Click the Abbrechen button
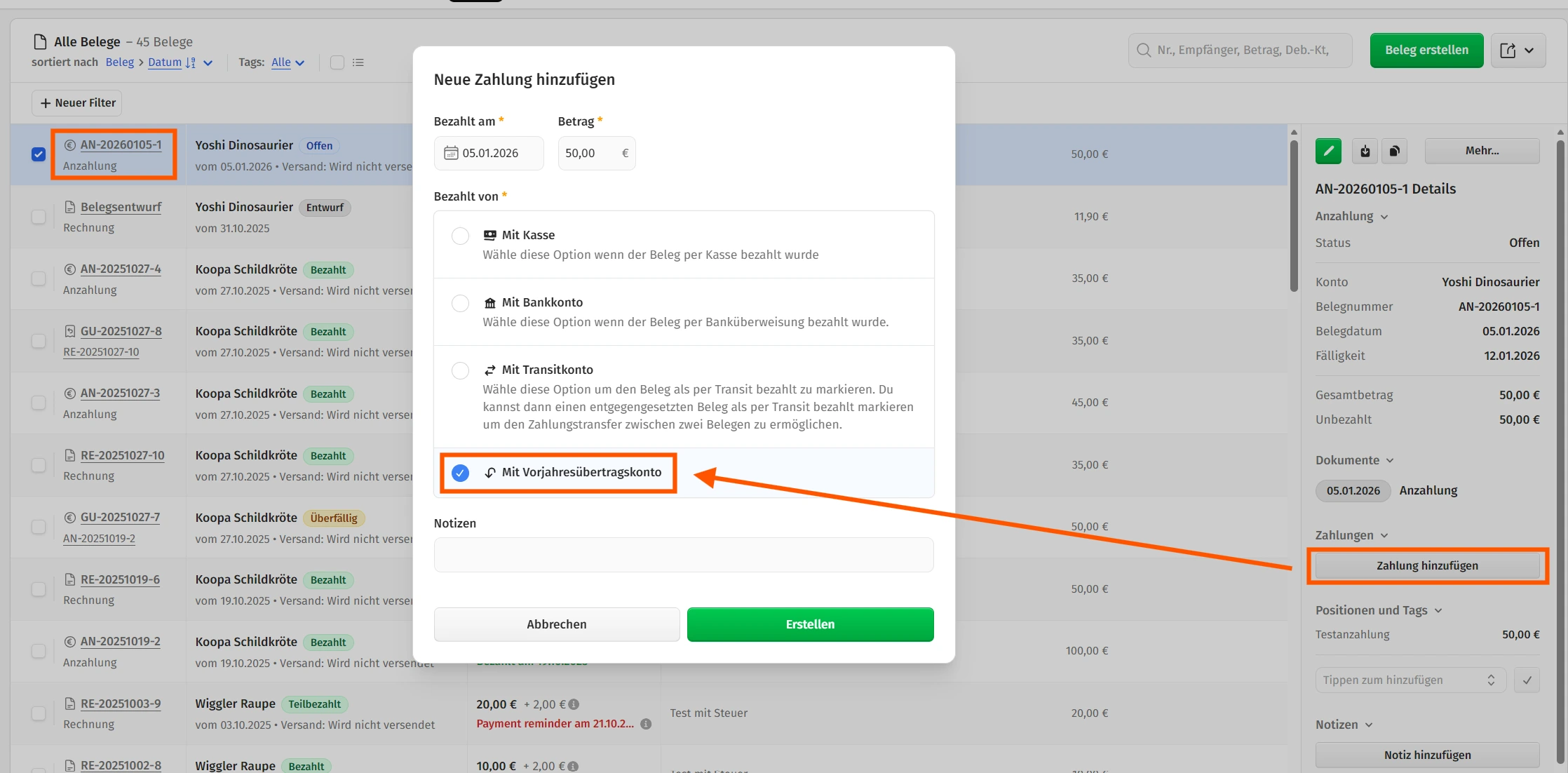Image resolution: width=1568 pixels, height=773 pixels. pyautogui.click(x=556, y=624)
